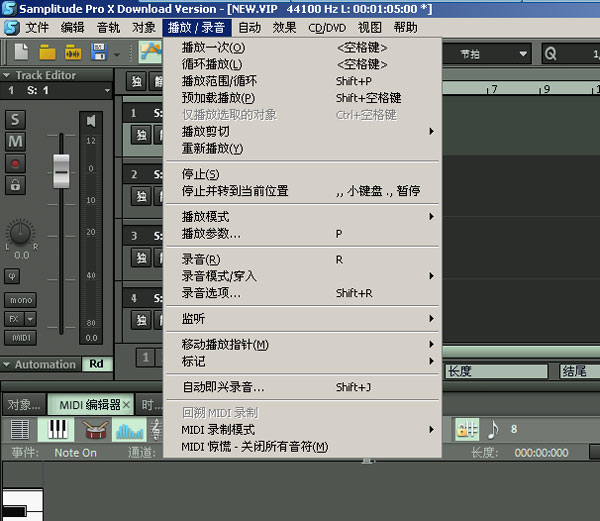Open the FX dropdown arrow

31,319
